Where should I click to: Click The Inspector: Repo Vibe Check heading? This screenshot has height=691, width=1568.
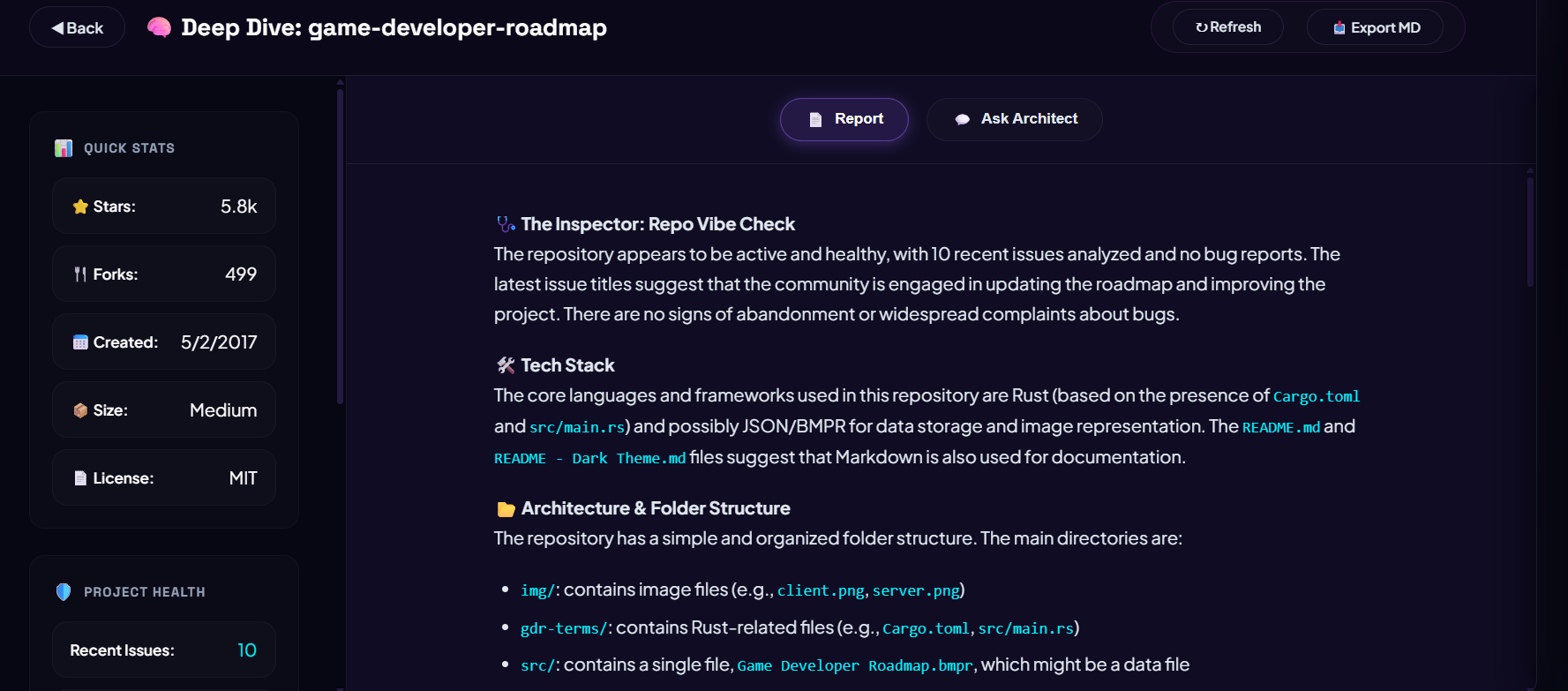(657, 224)
